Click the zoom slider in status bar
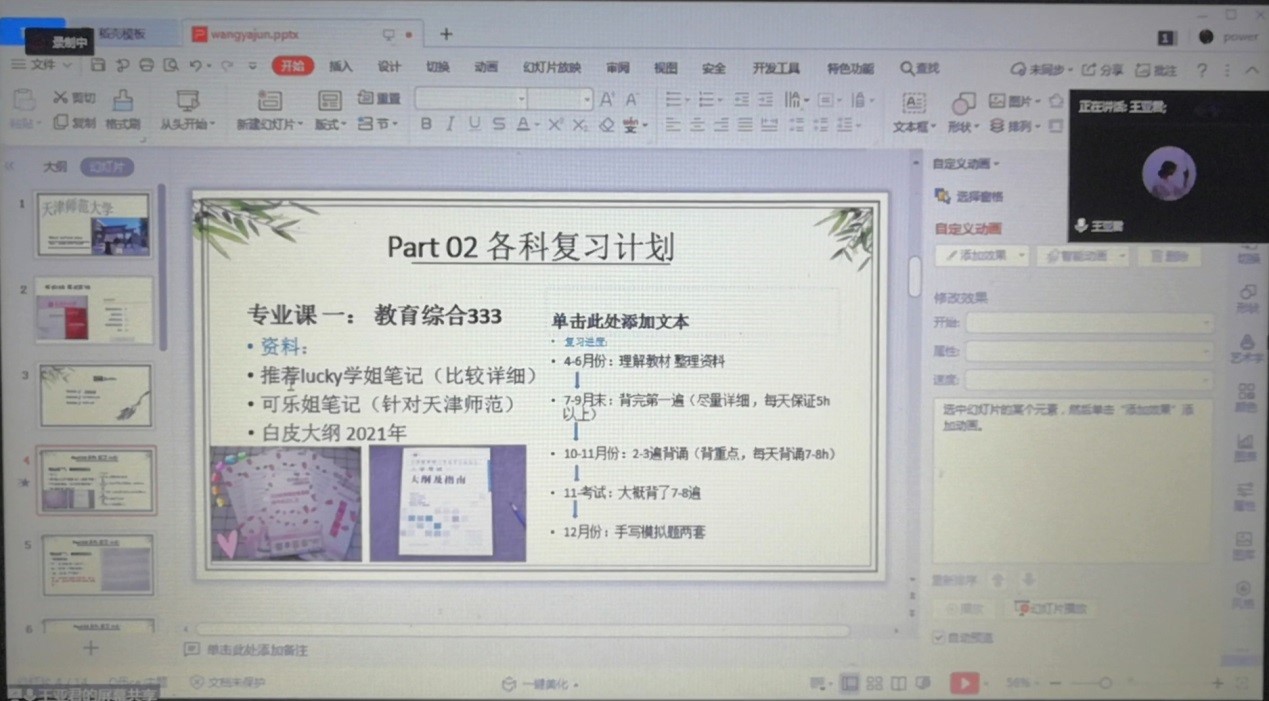This screenshot has height=701, width=1269. tap(1104, 683)
